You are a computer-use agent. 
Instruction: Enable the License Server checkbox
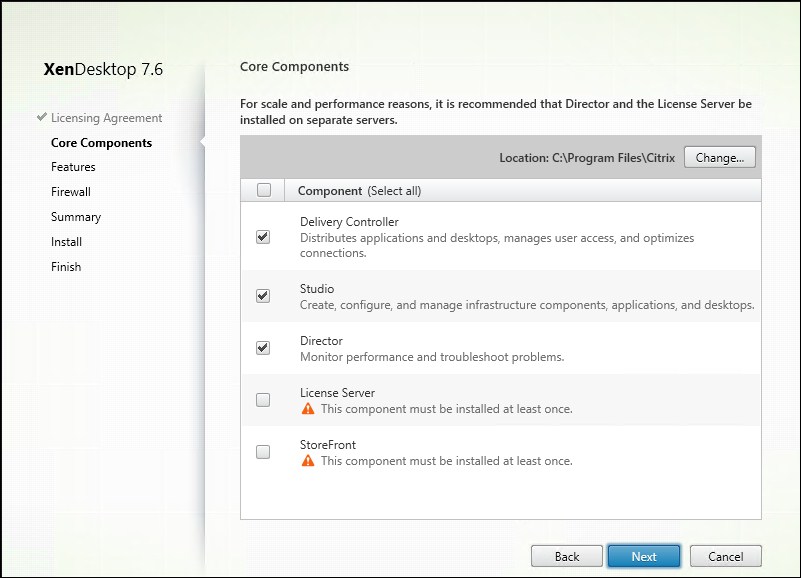(263, 400)
